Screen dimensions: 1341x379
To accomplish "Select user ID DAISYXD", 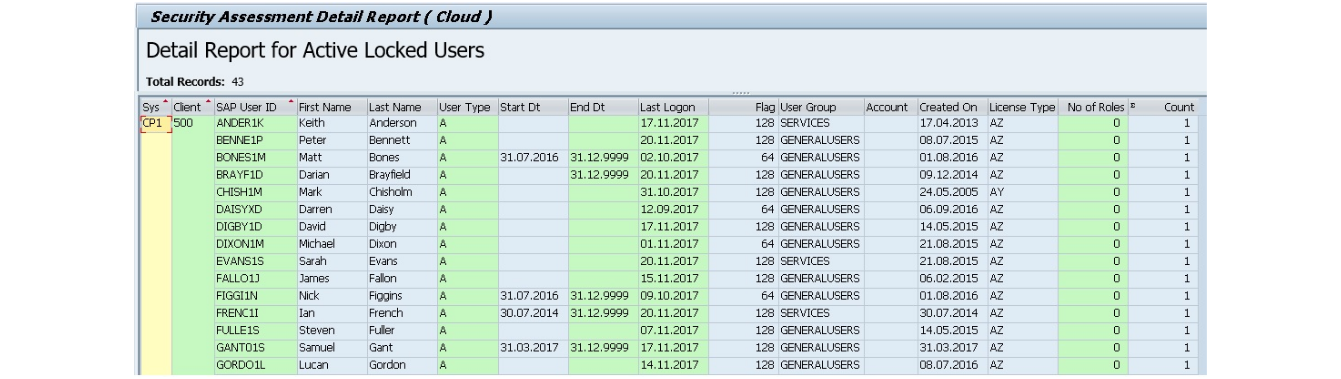I will (255, 209).
